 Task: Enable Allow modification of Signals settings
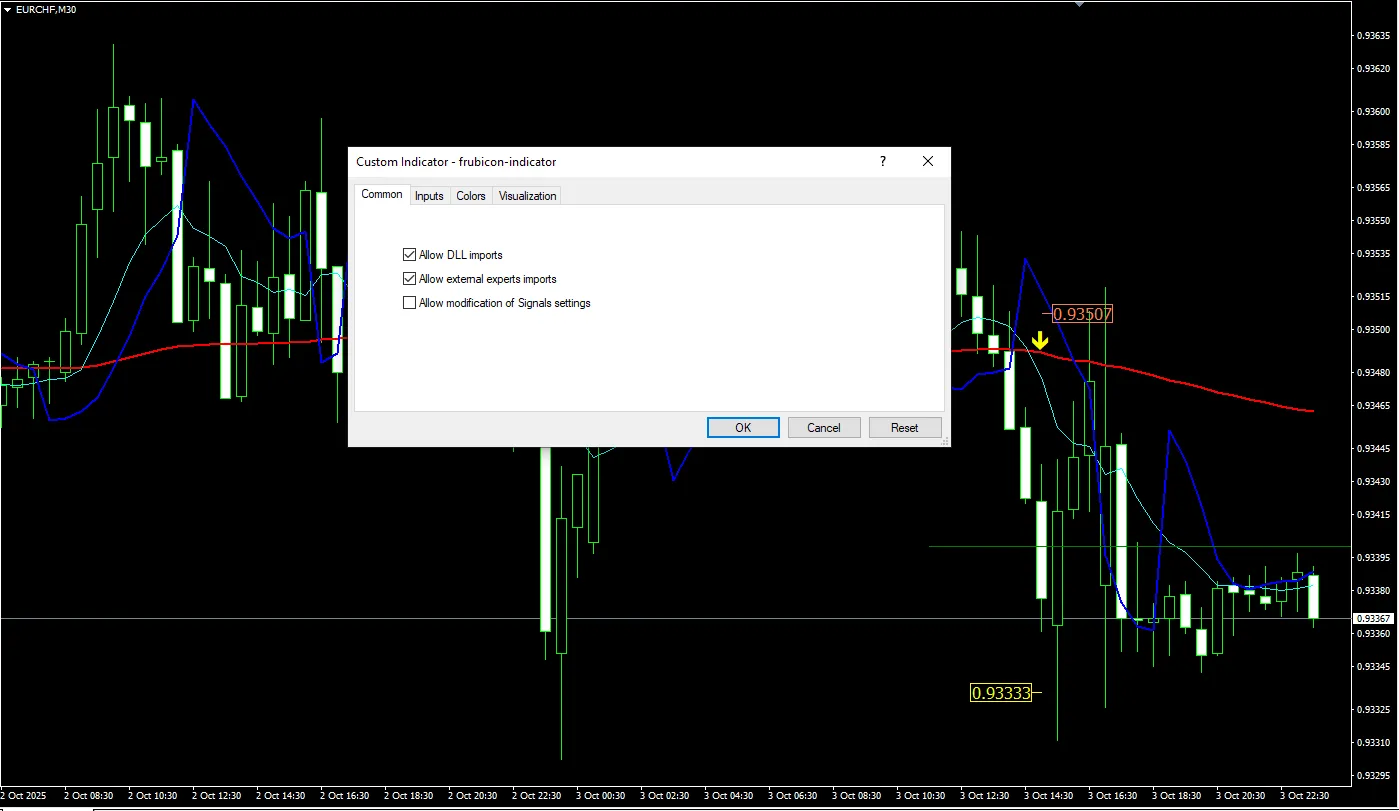(409, 303)
